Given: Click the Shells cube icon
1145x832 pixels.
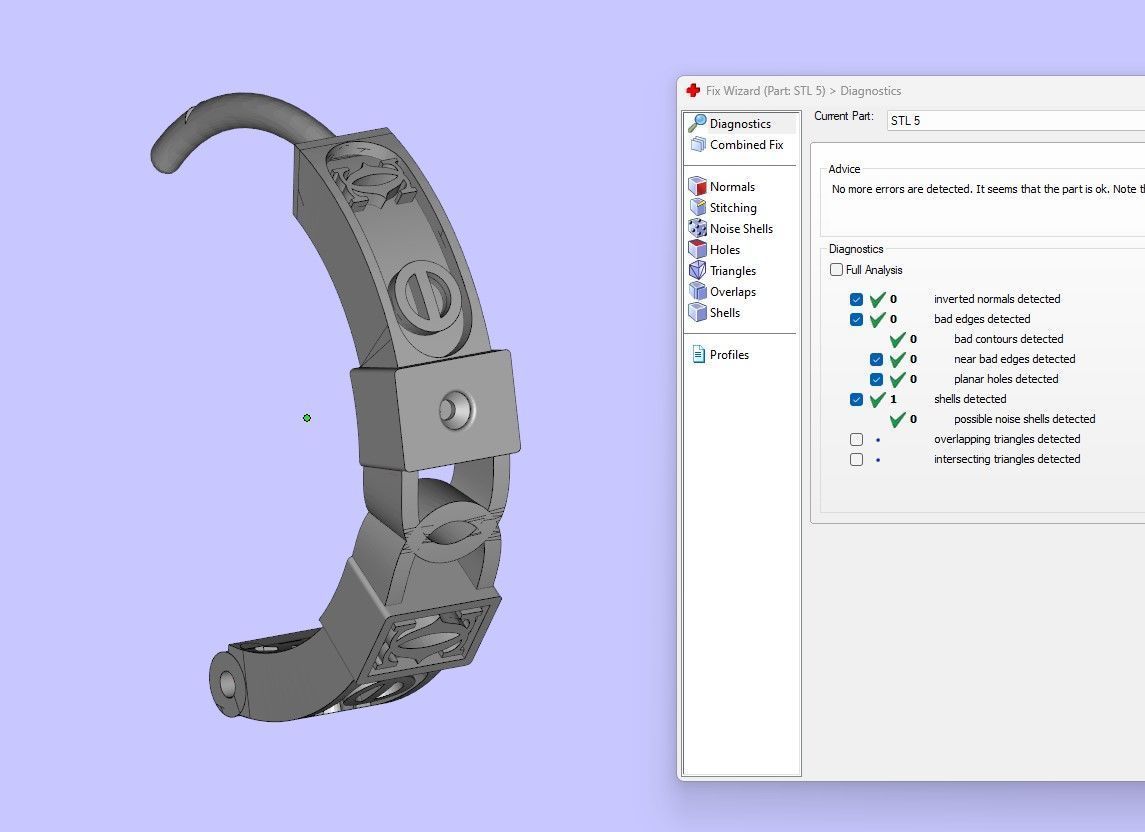Looking at the screenshot, I should click(x=697, y=312).
